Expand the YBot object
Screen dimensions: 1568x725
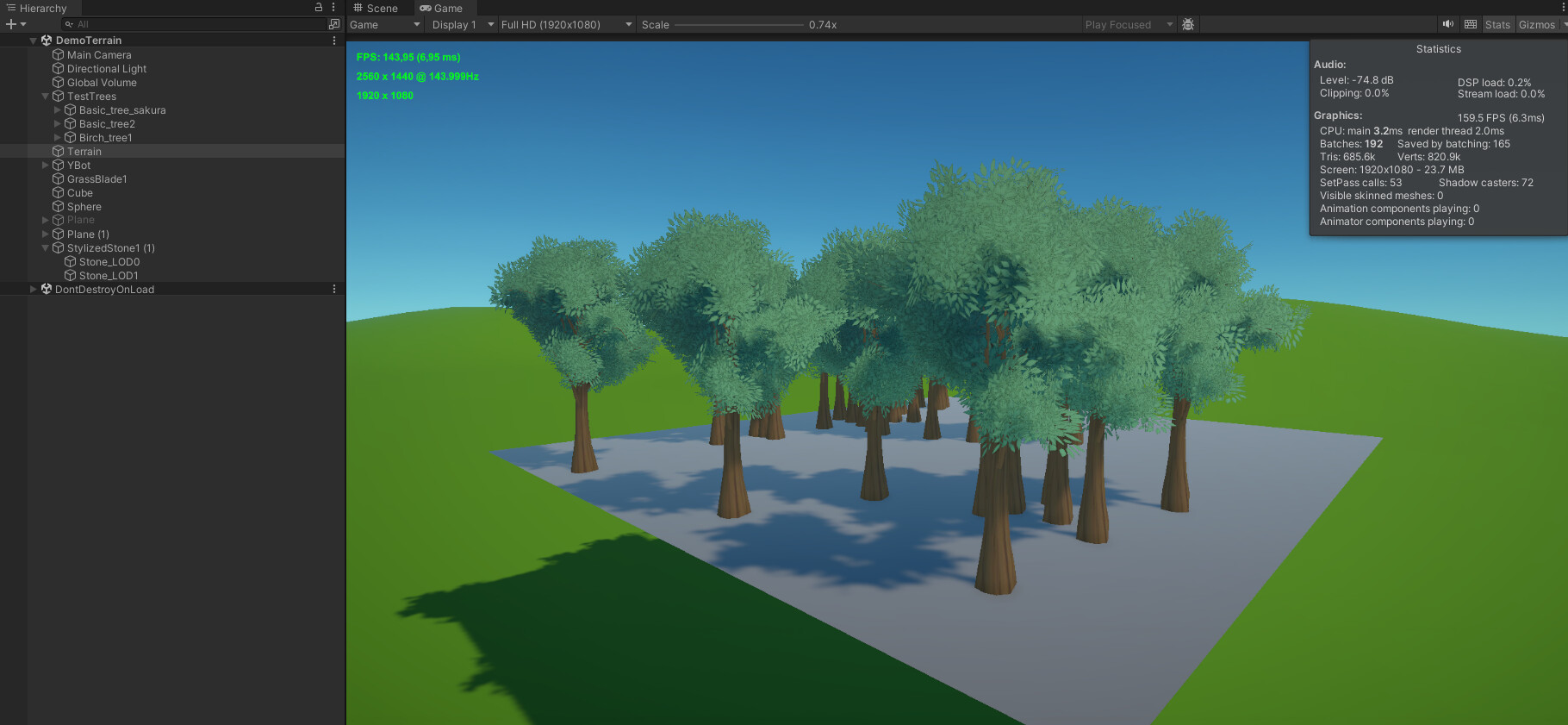(46, 165)
